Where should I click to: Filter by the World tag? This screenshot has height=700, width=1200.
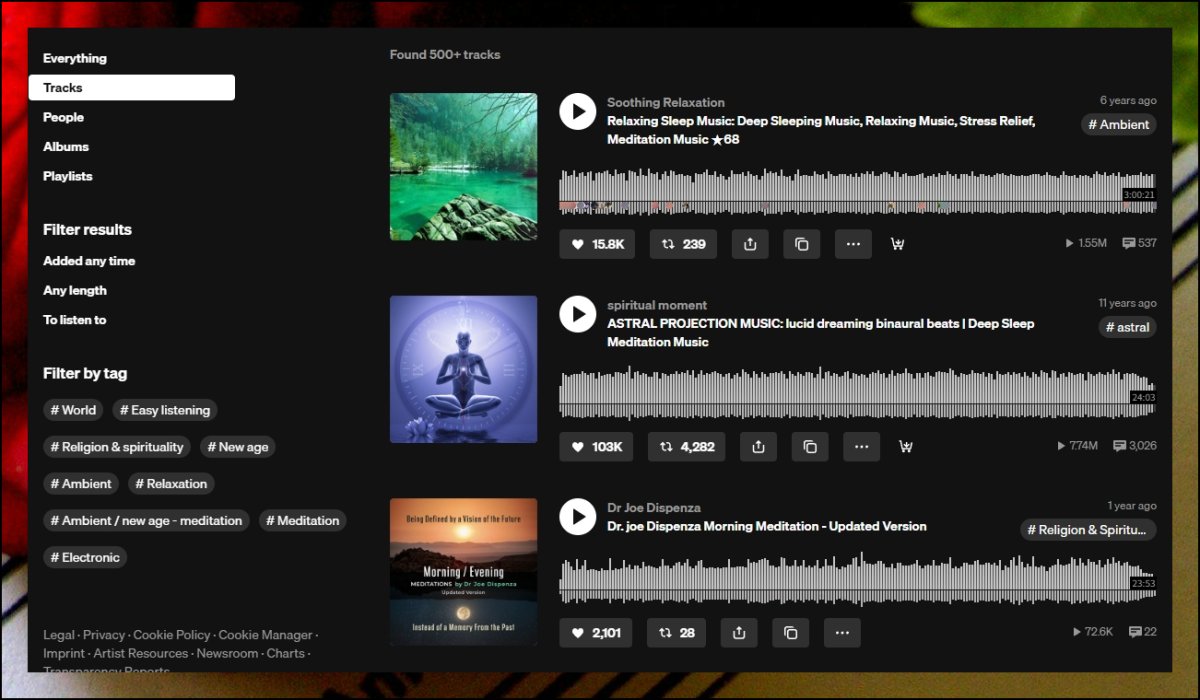pos(73,410)
